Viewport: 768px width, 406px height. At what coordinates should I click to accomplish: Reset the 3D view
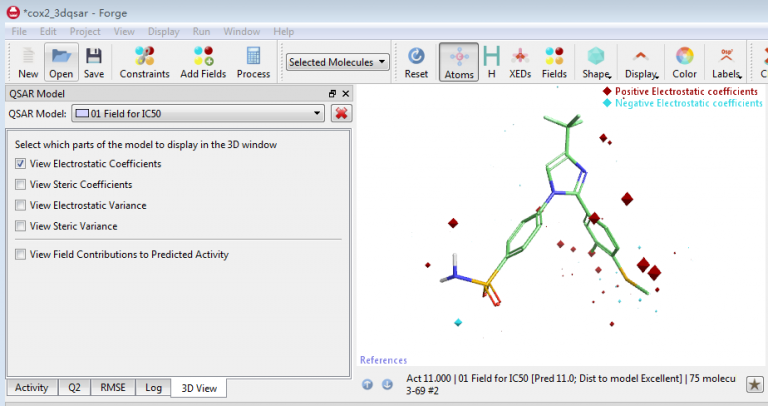click(416, 62)
